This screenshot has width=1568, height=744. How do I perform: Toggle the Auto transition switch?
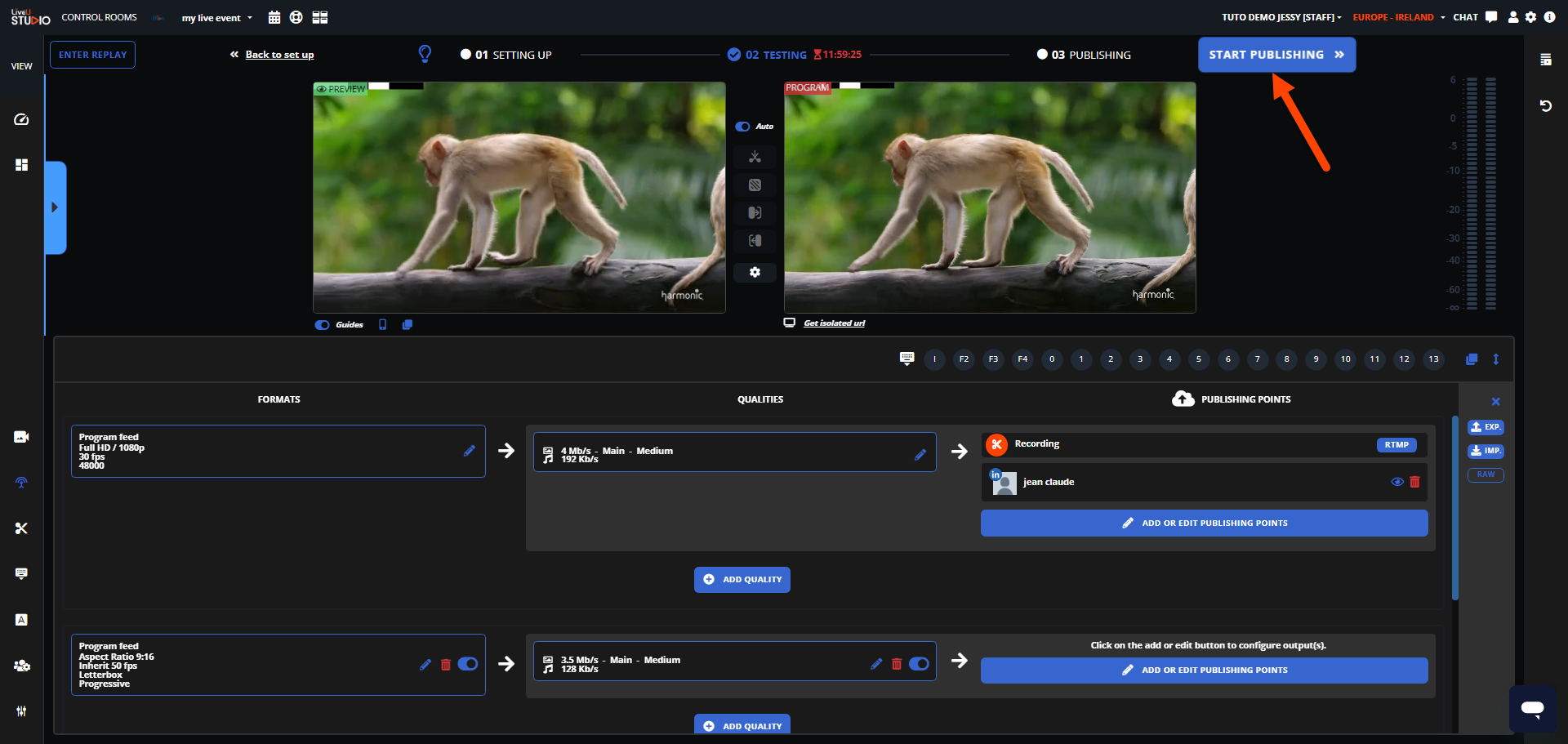tap(743, 127)
